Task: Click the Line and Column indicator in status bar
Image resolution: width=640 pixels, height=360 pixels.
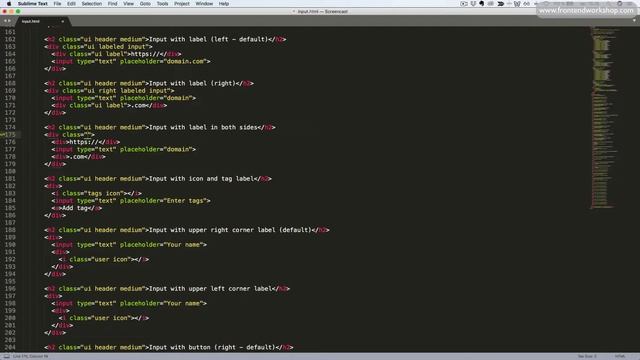Action: [31, 356]
